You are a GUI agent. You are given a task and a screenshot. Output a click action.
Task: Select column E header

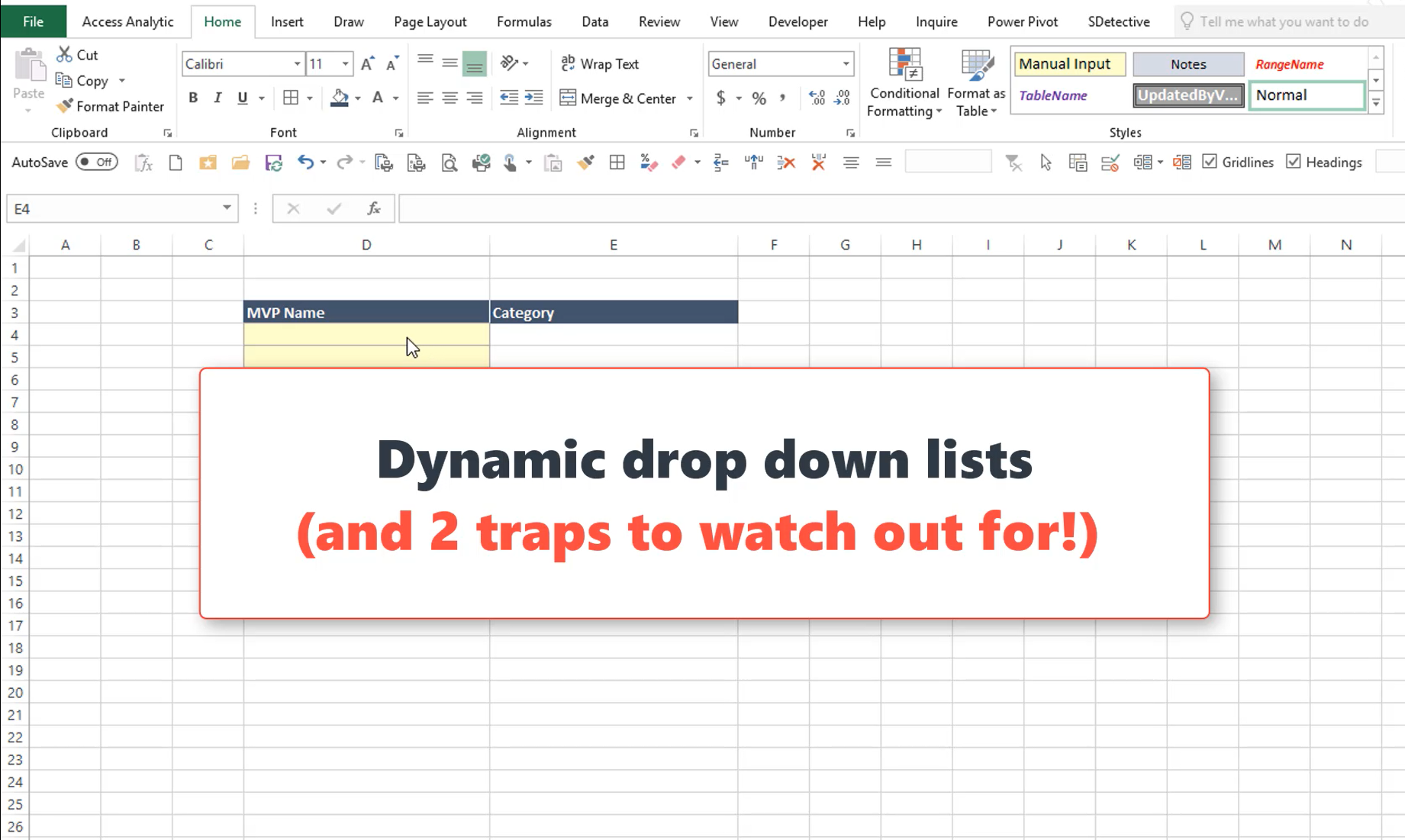[614, 245]
